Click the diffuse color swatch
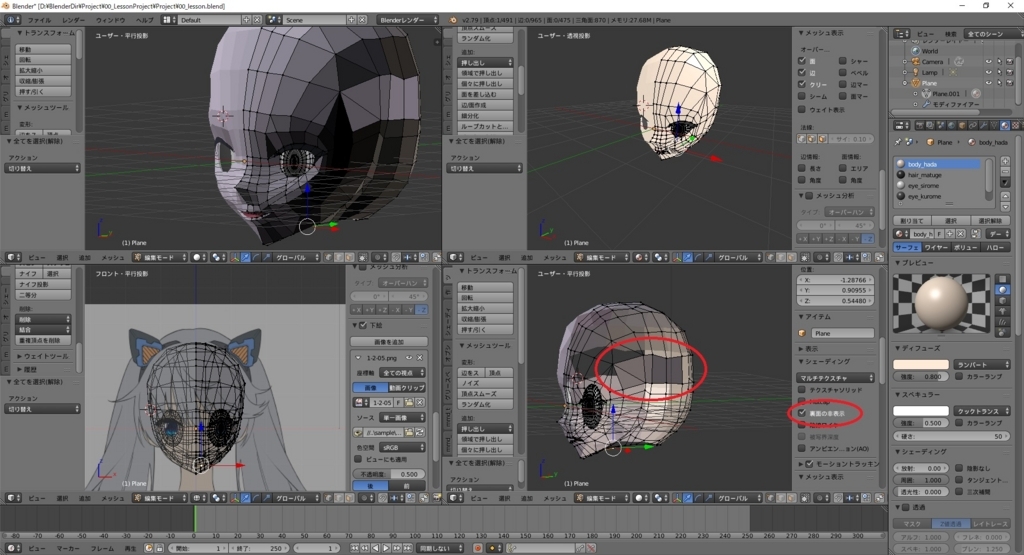Screen dimensions: 1024x555 (920, 365)
